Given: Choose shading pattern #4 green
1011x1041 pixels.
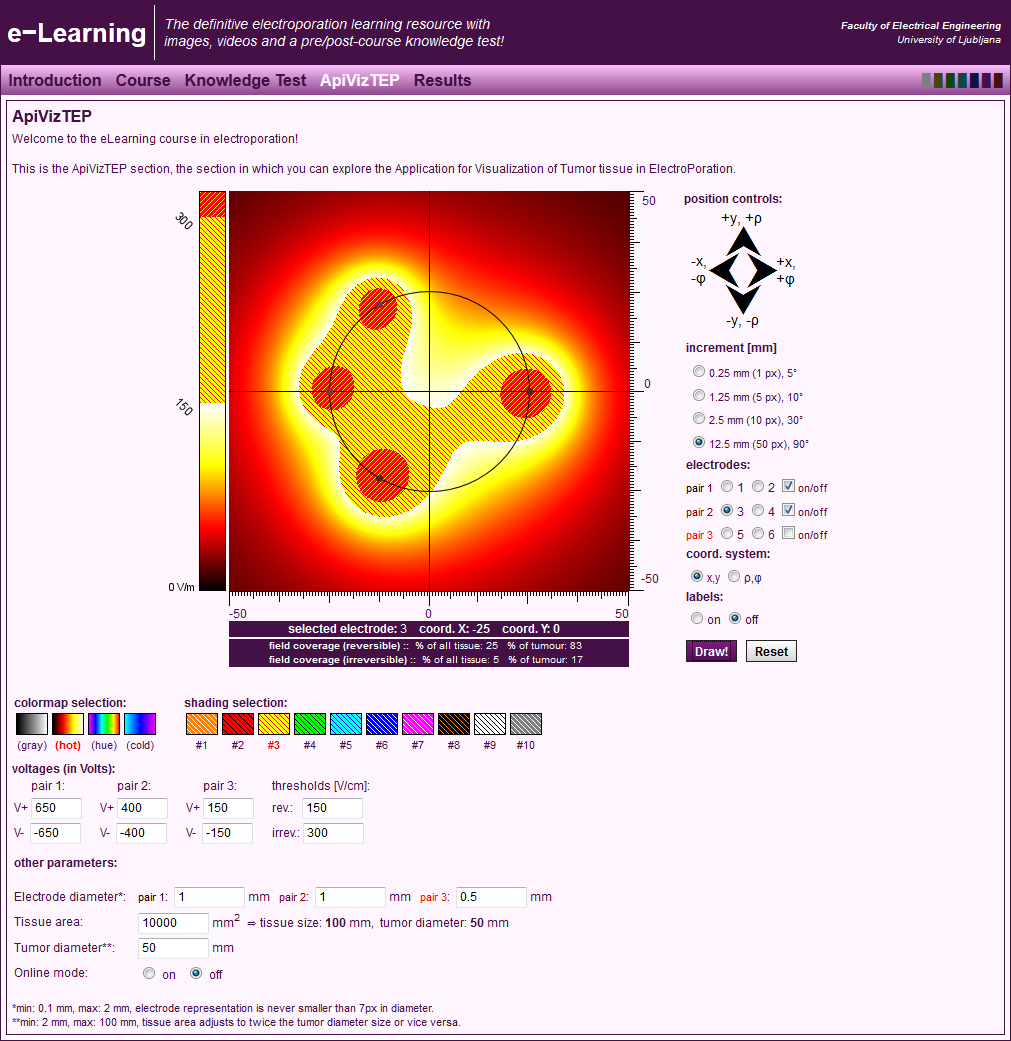Looking at the screenshot, I should pyautogui.click(x=309, y=724).
